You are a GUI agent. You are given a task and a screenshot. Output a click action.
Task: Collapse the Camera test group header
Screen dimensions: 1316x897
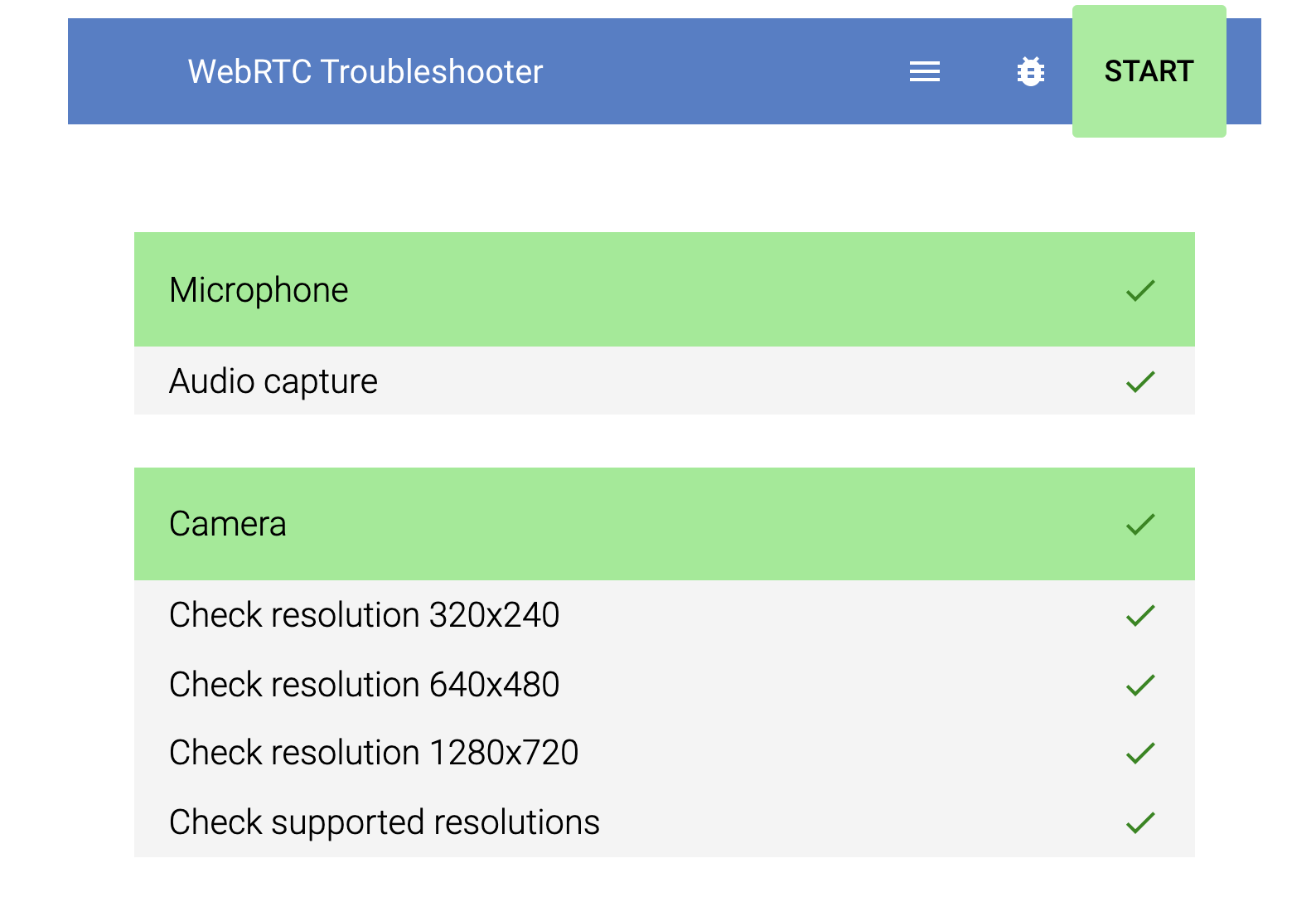pyautogui.click(x=663, y=524)
